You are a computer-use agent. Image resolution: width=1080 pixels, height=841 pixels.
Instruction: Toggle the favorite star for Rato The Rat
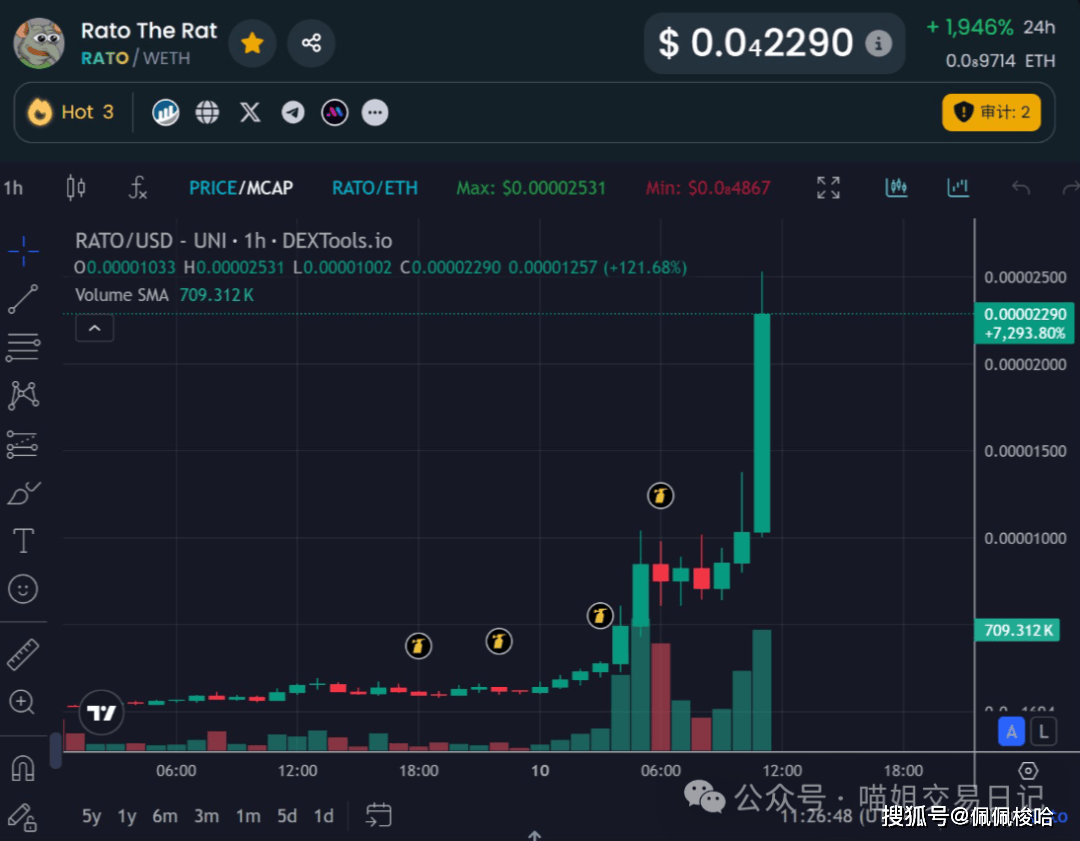click(x=252, y=43)
